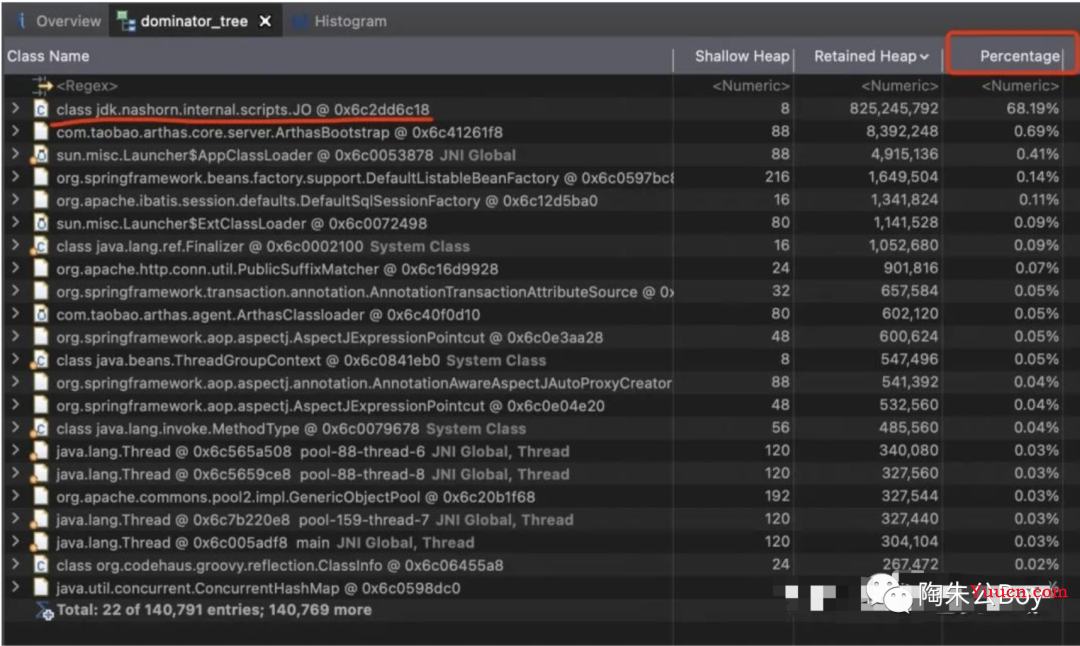Click class icon of java.lang.ref.Finalizer row
Screen dimensions: 1080x646
41,246
